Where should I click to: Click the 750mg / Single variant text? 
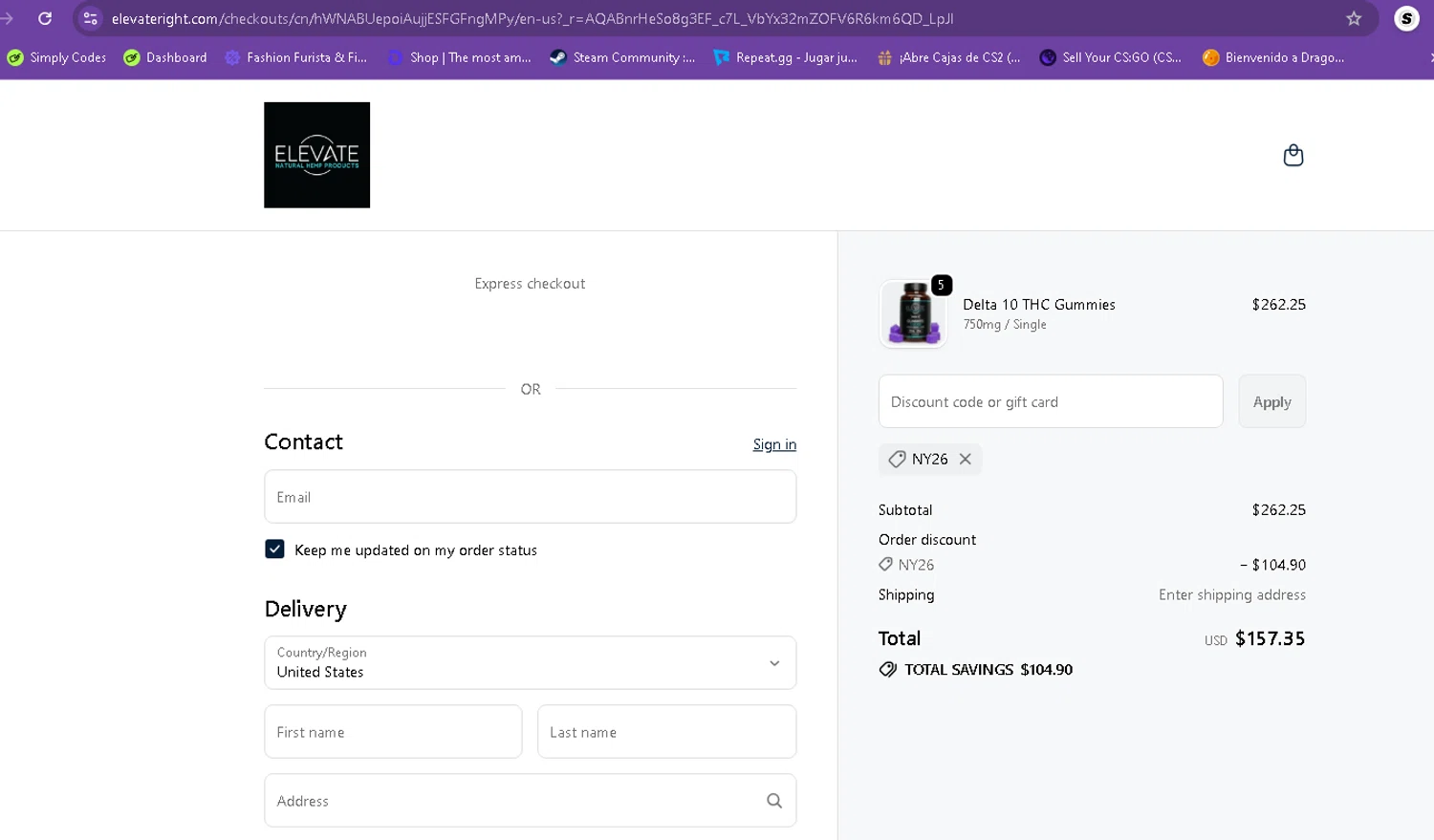click(x=1005, y=325)
